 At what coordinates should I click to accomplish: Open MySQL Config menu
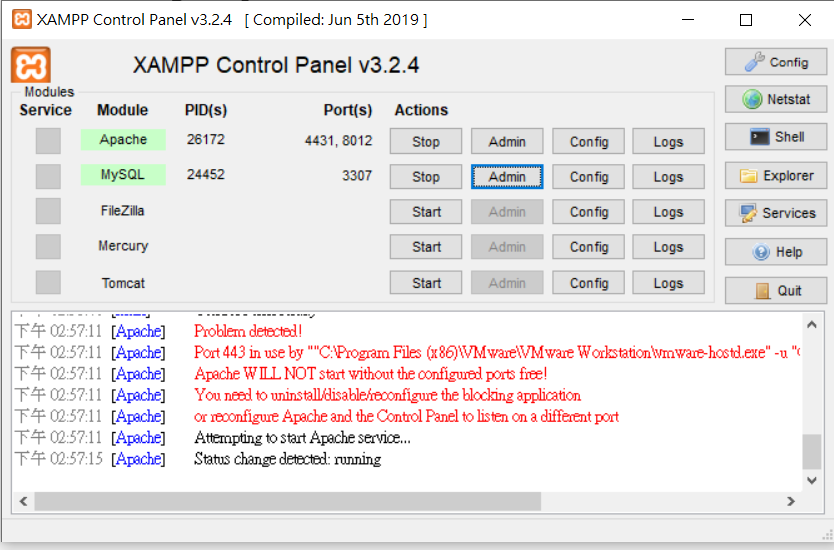point(588,177)
